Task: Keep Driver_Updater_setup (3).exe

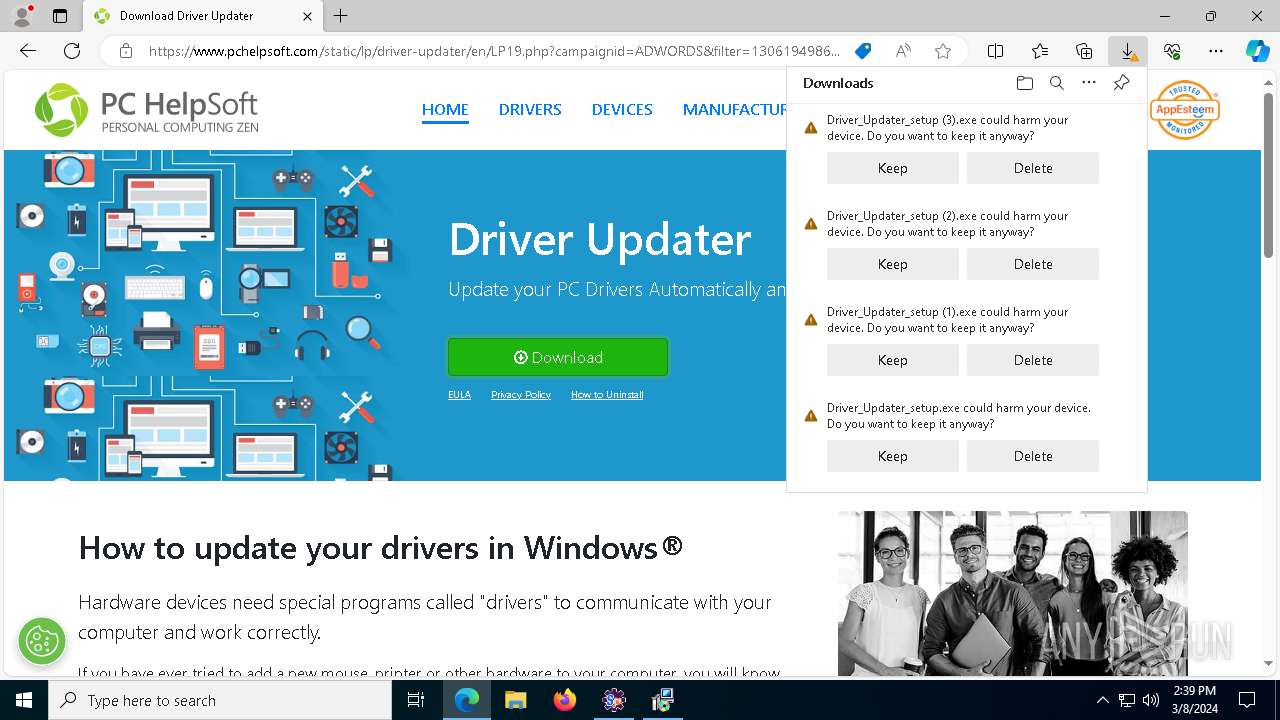Action: point(893,168)
